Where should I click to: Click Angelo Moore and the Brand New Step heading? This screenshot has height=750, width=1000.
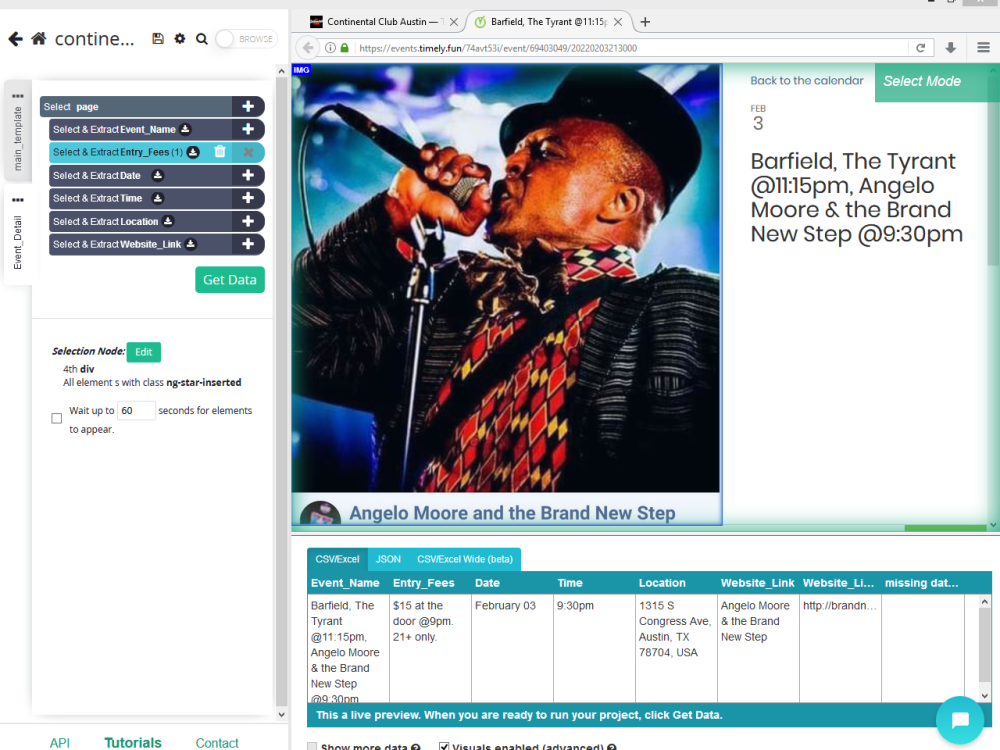(x=511, y=513)
